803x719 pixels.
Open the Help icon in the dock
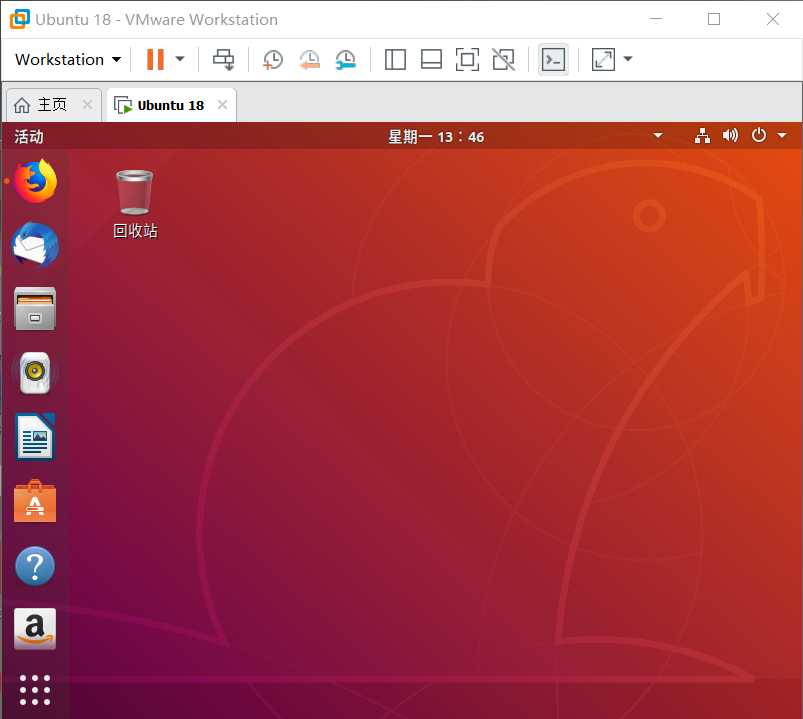(35, 566)
